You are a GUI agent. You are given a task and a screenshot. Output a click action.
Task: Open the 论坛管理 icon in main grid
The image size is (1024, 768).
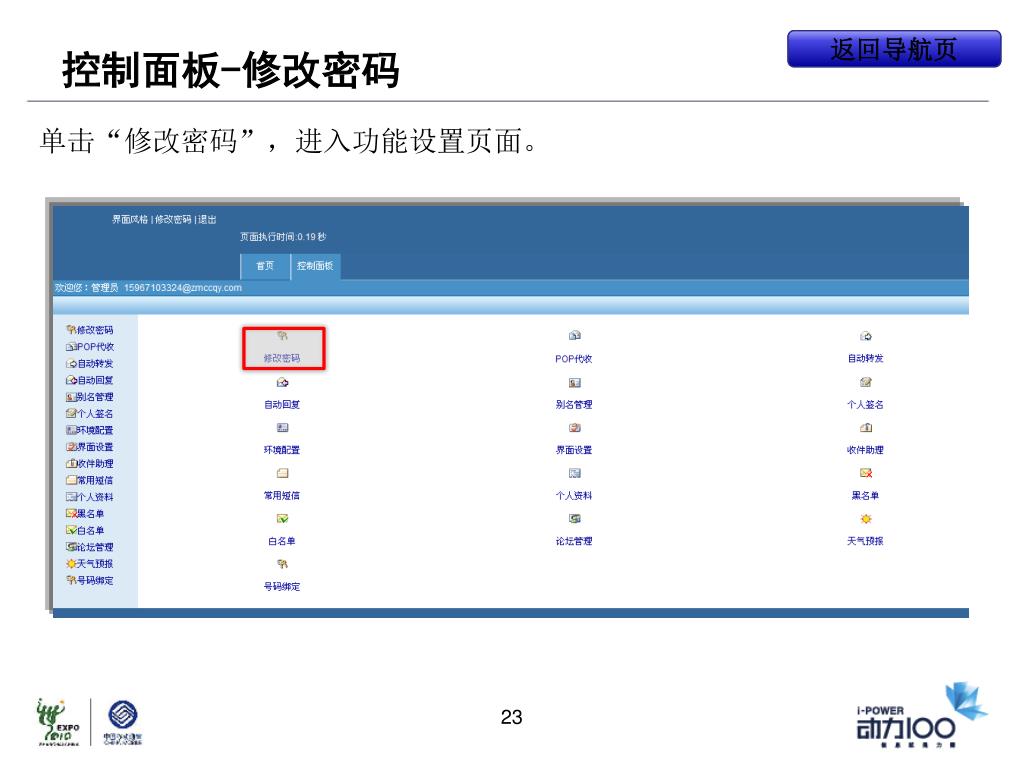[x=575, y=519]
